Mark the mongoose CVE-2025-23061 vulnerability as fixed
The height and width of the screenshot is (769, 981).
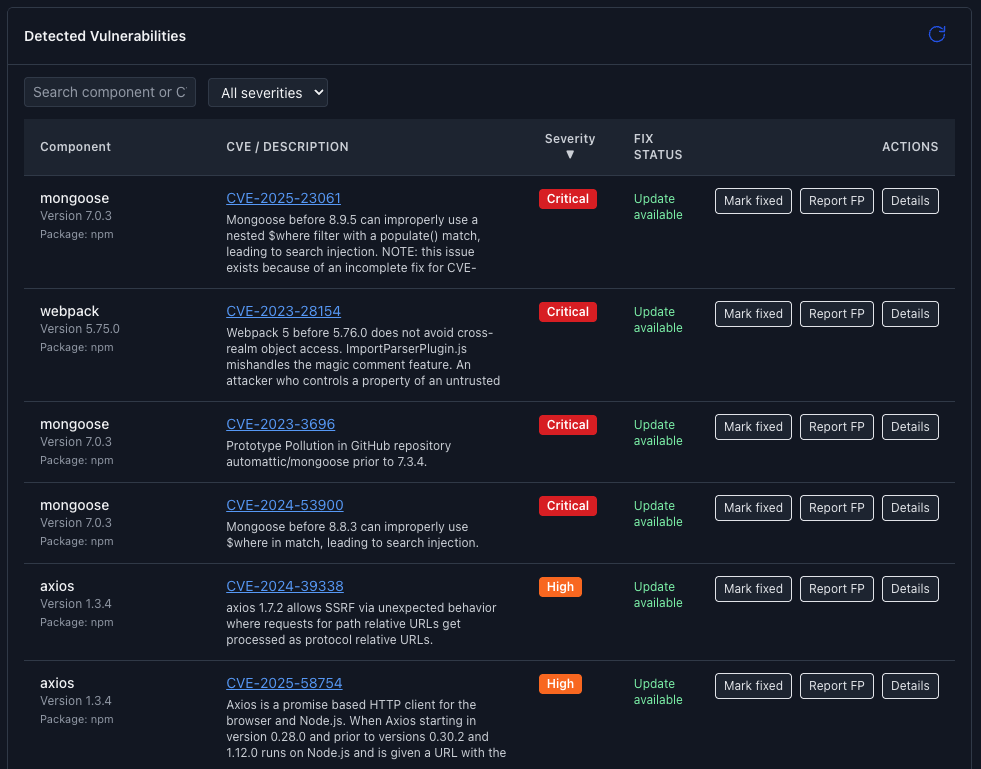point(752,200)
